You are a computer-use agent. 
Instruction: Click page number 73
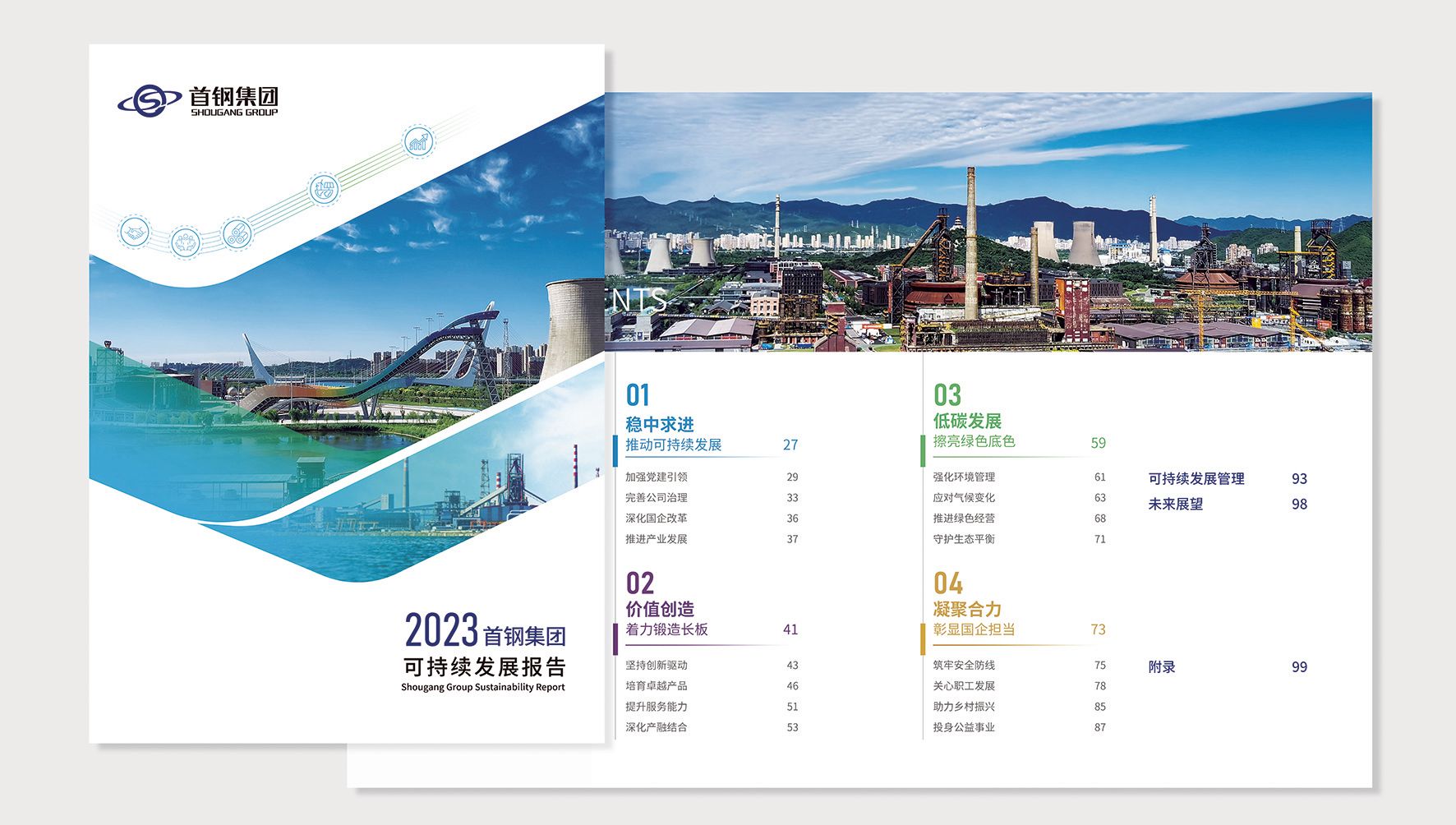click(1099, 629)
